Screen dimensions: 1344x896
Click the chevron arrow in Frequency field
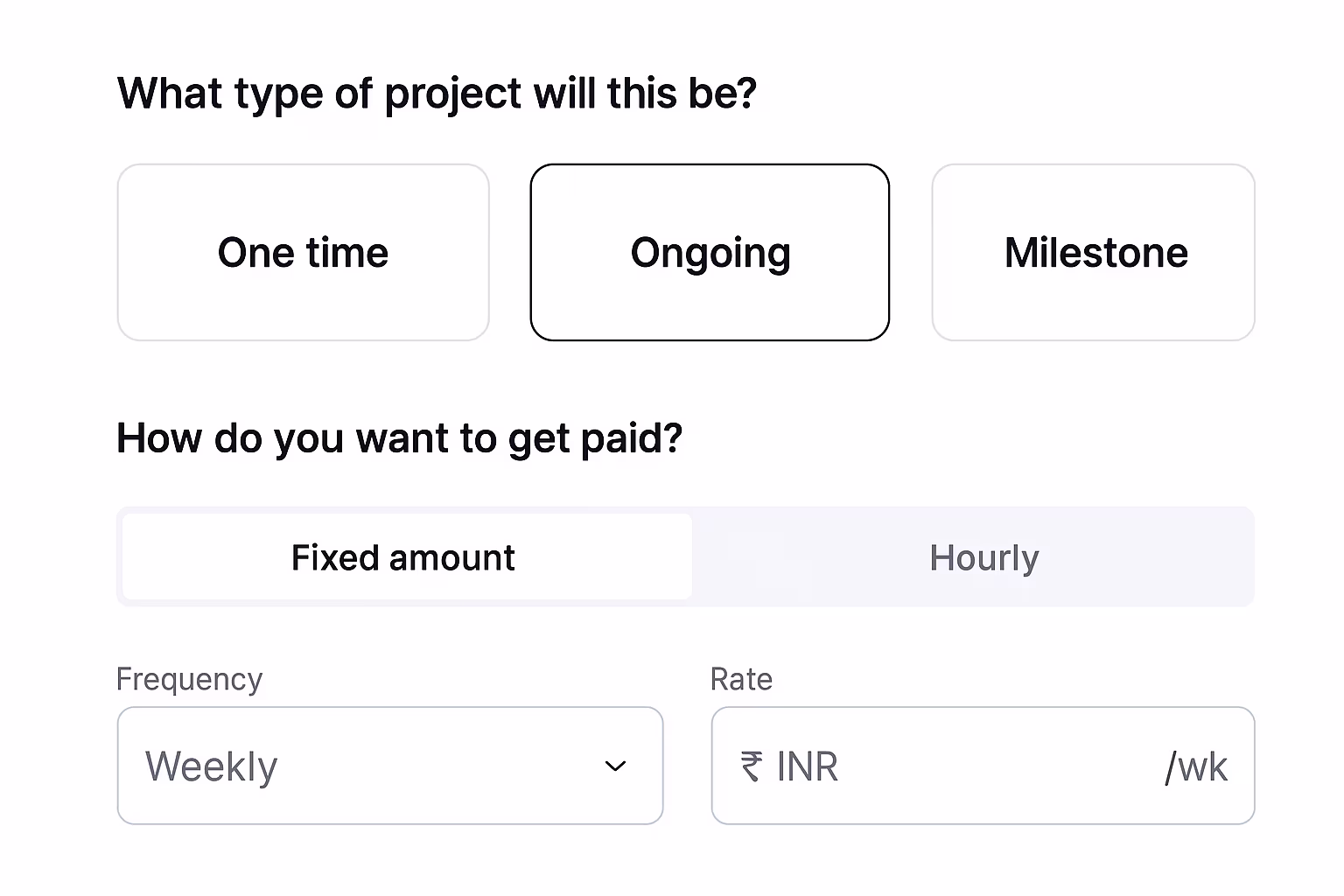click(x=616, y=766)
